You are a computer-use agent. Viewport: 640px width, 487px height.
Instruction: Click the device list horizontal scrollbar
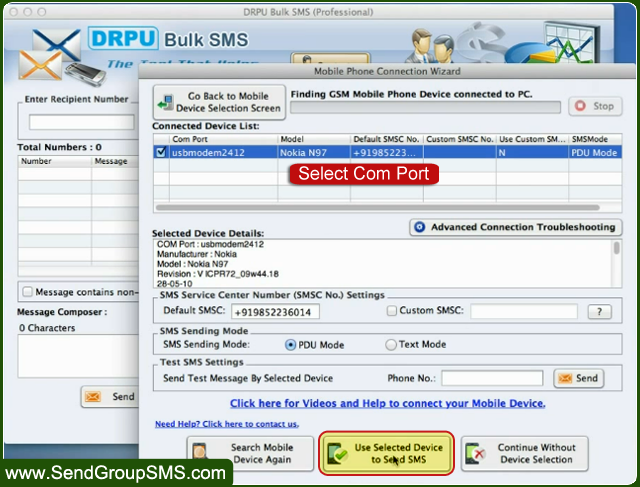[x=378, y=208]
